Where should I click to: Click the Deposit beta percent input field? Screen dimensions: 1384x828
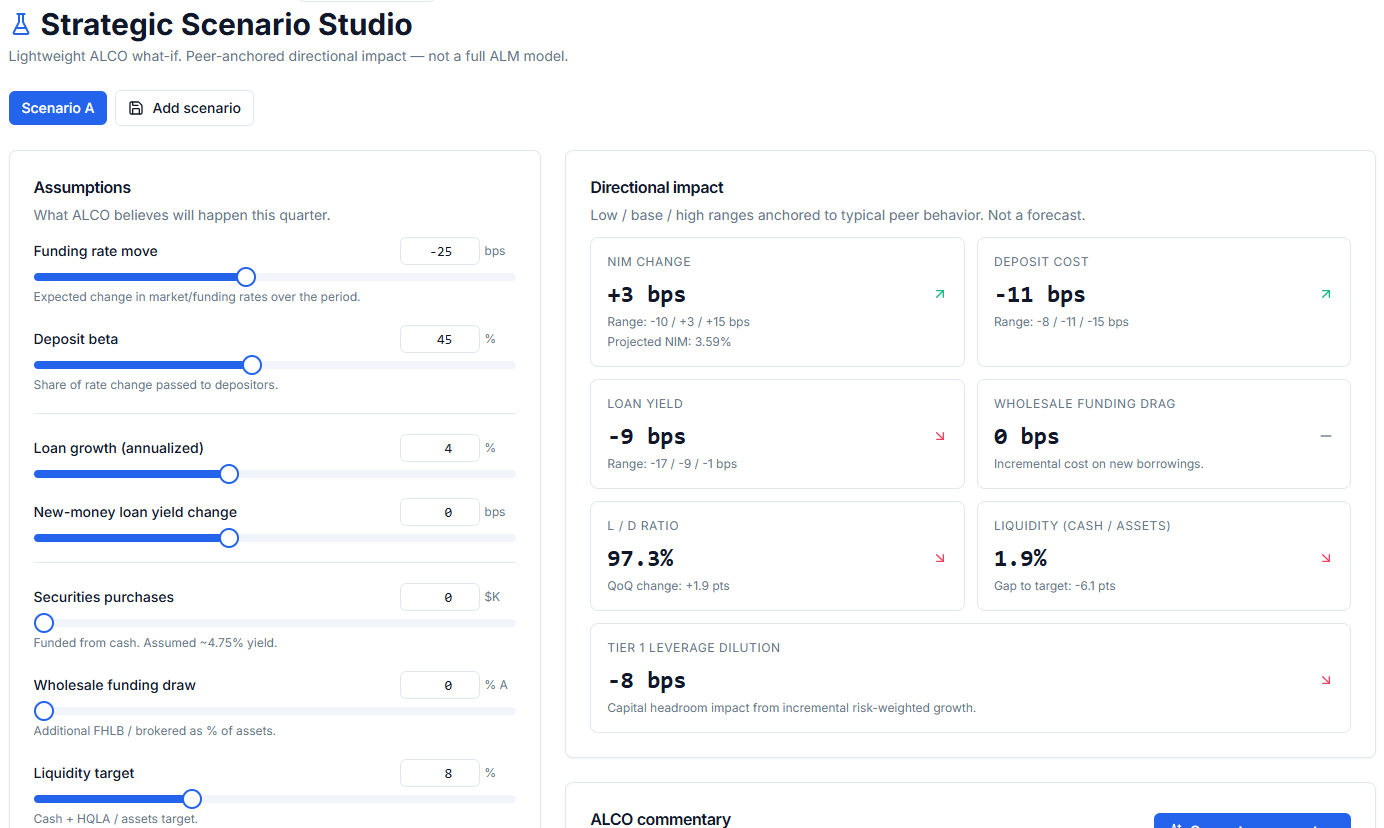(x=439, y=339)
